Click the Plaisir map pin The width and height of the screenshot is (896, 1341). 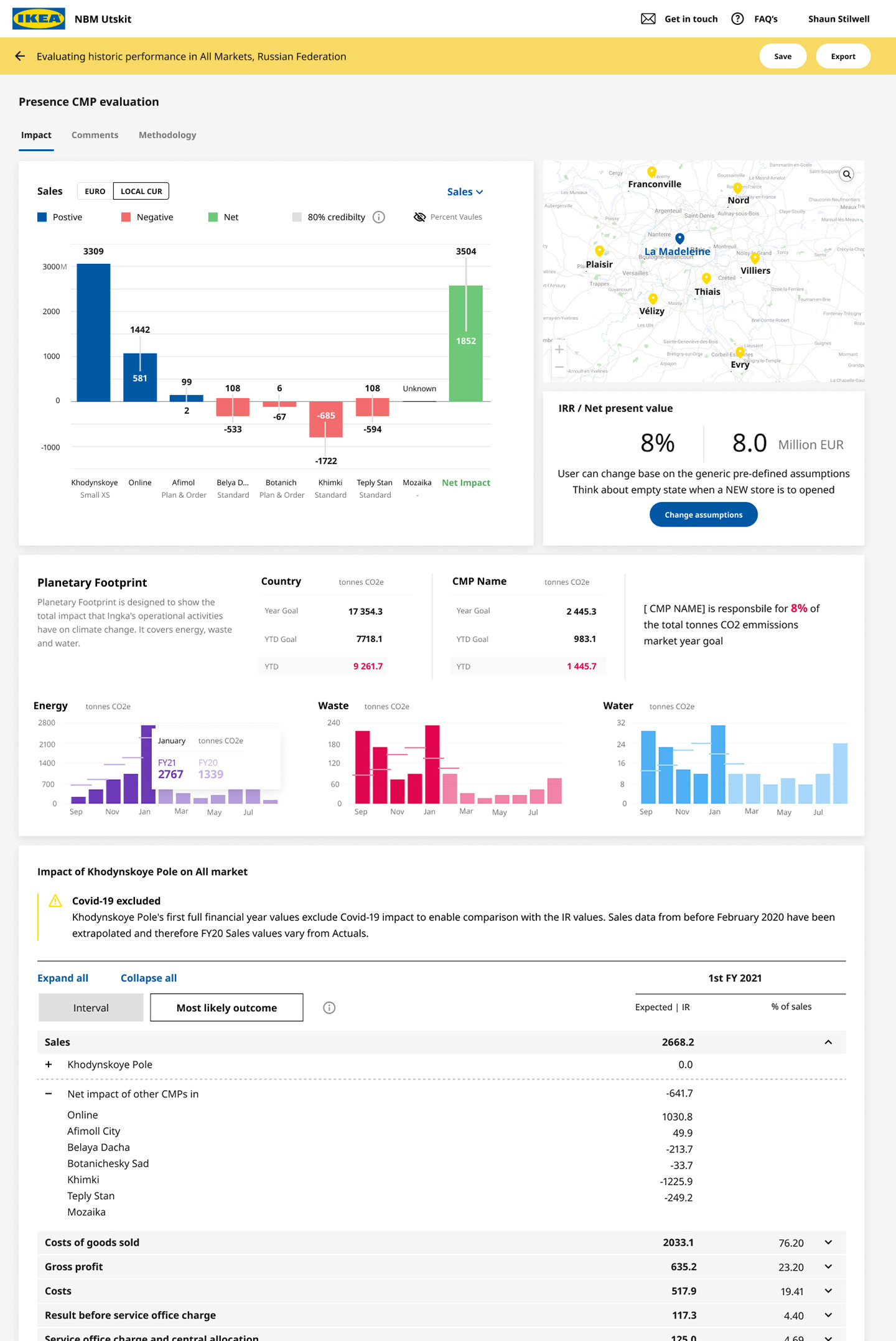click(x=599, y=251)
